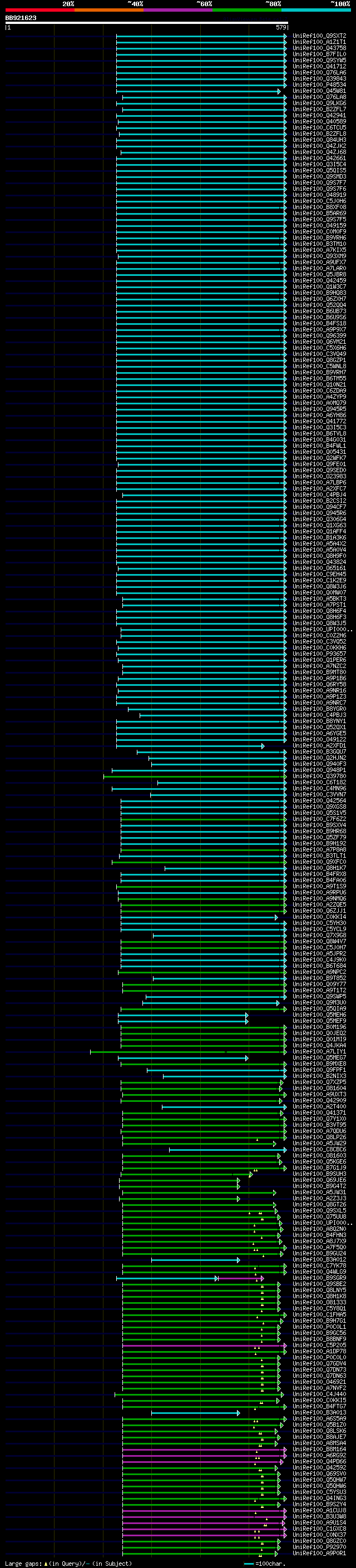Click the UniRef100_A9T1S9 label
The image size is (356, 1568).
(319, 886)
